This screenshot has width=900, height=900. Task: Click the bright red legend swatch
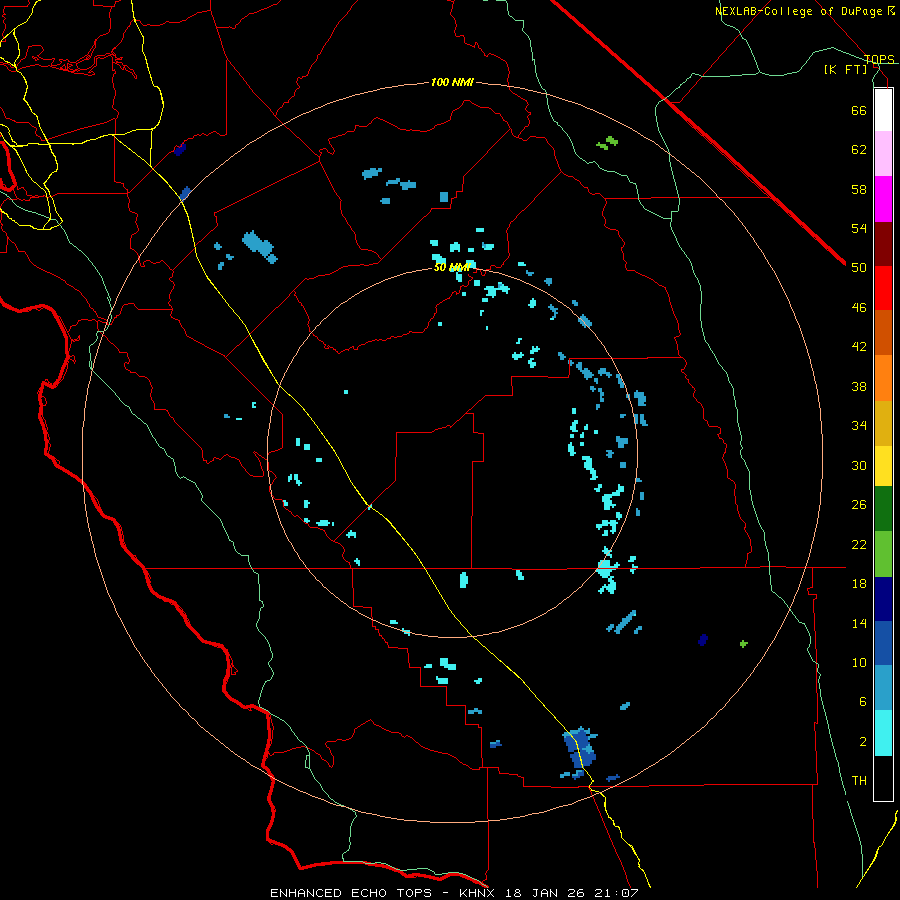point(883,288)
